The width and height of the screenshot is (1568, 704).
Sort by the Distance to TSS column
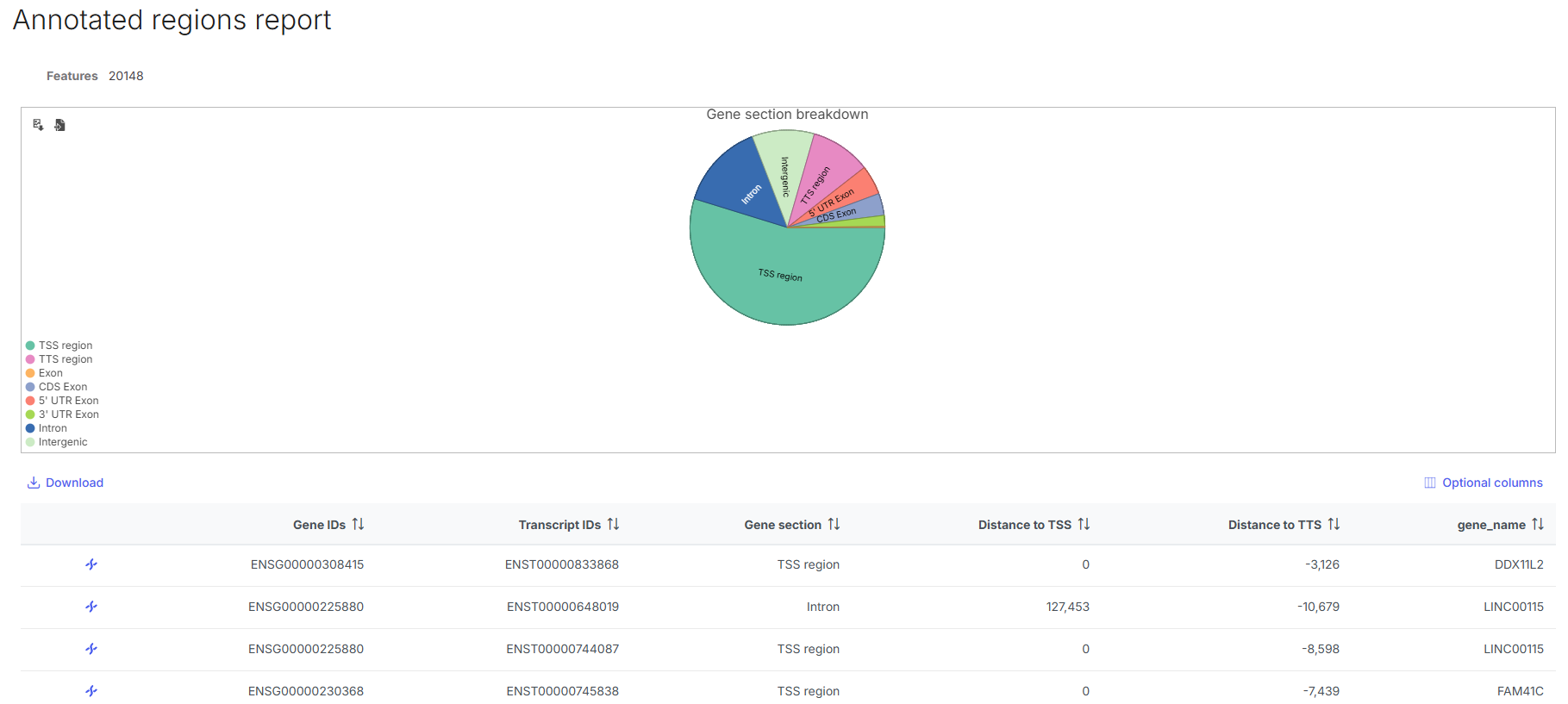click(x=1084, y=524)
